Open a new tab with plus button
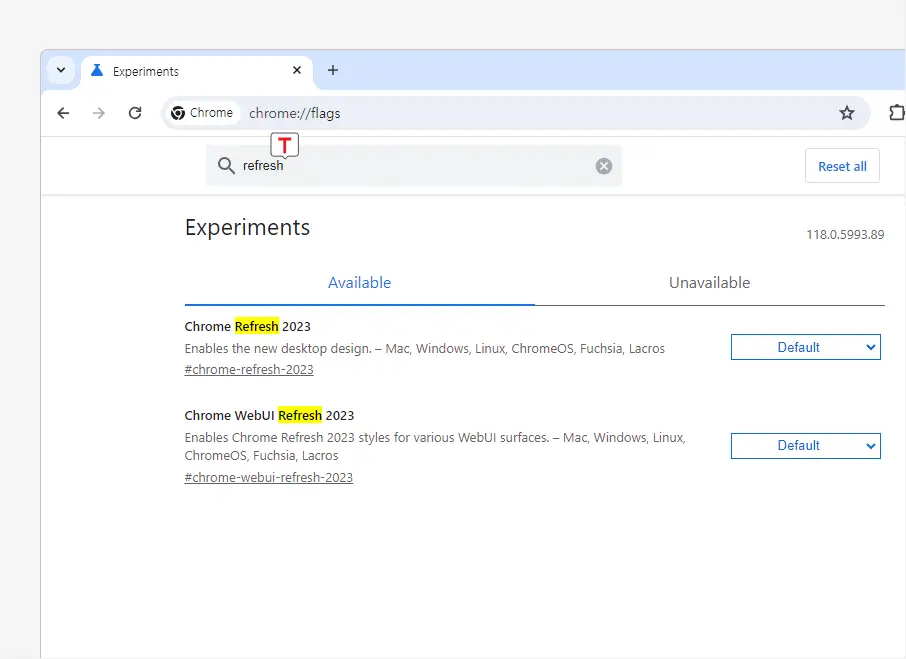Viewport: 906px width, 659px height. [x=333, y=70]
